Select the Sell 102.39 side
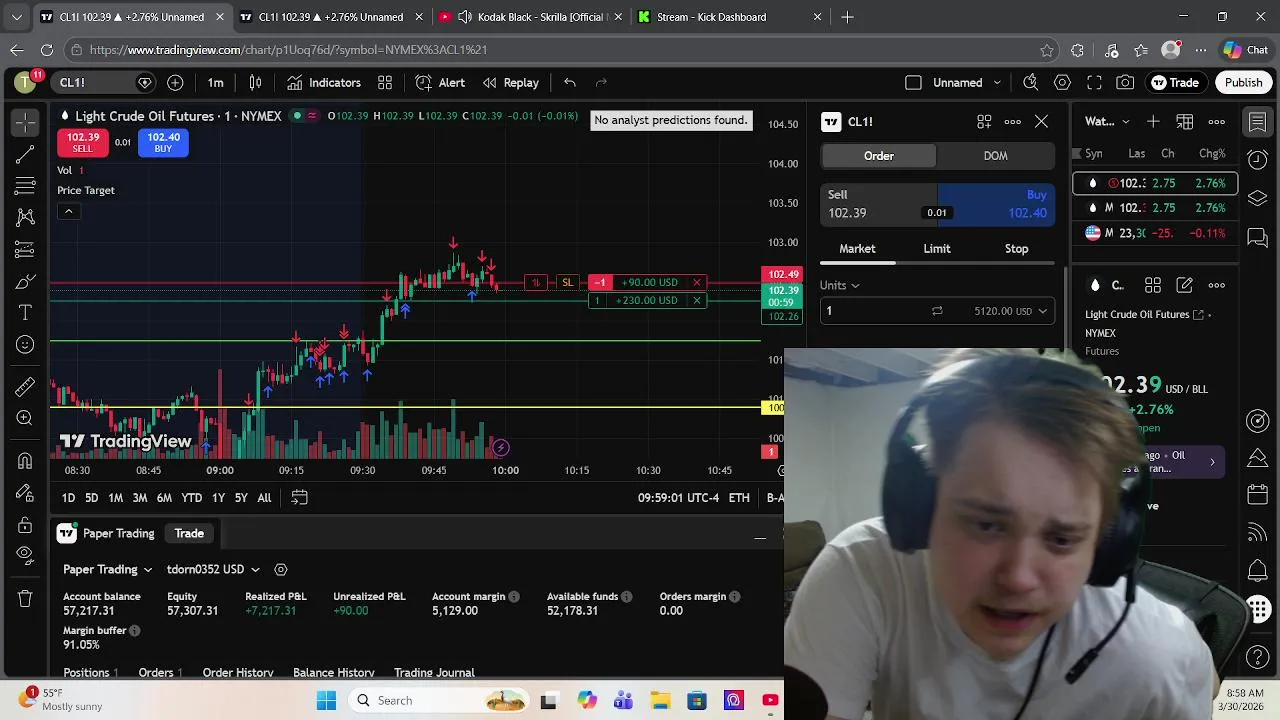This screenshot has width=1280, height=720. (x=879, y=204)
